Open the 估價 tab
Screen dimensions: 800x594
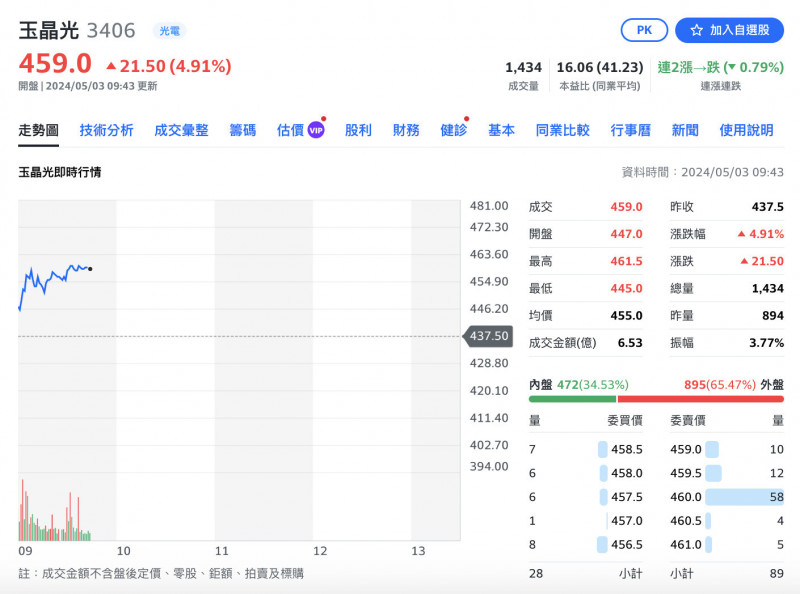[x=290, y=130]
